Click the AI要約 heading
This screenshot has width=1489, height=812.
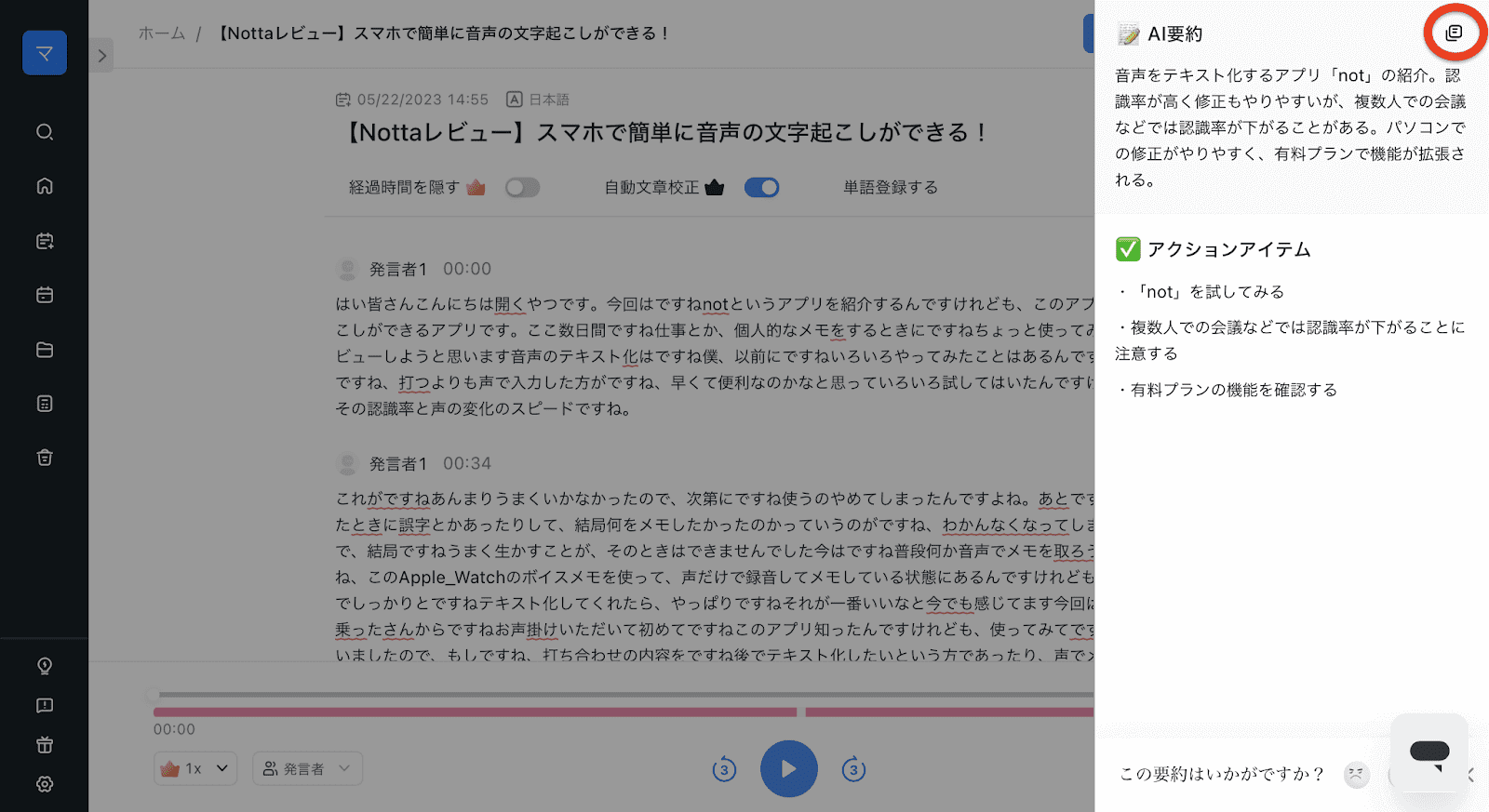coord(1174,34)
